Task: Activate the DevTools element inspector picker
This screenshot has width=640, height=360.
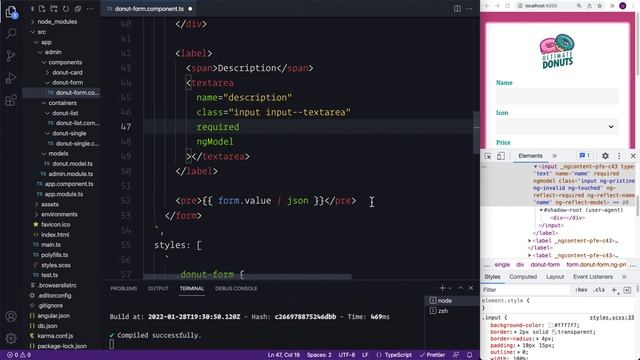Action: pyautogui.click(x=488, y=156)
